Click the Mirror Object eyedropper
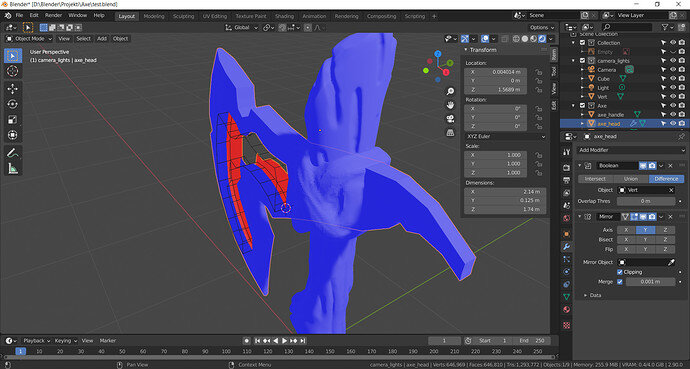The width and height of the screenshot is (690, 369). point(671,262)
